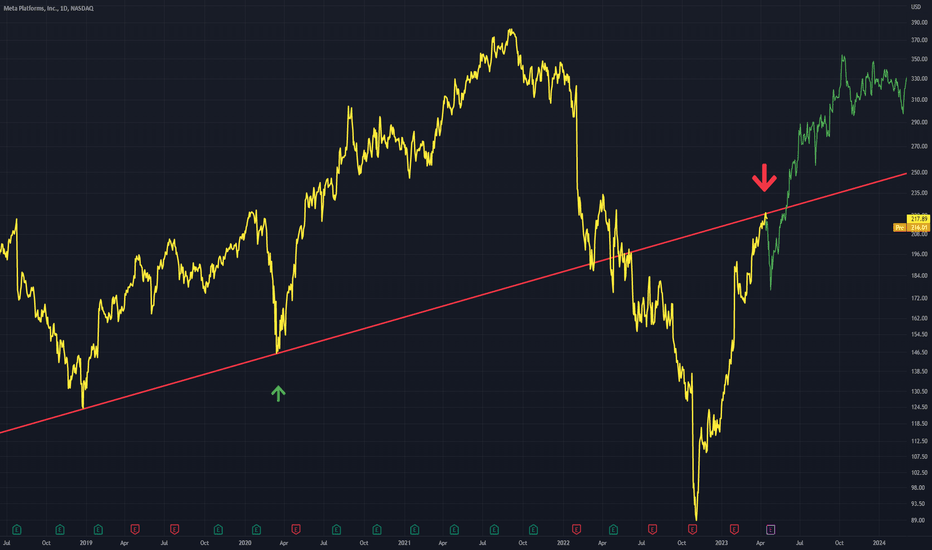This screenshot has width=932, height=550.
Task: Select the 2023 label on time axis
Action: coord(722,543)
